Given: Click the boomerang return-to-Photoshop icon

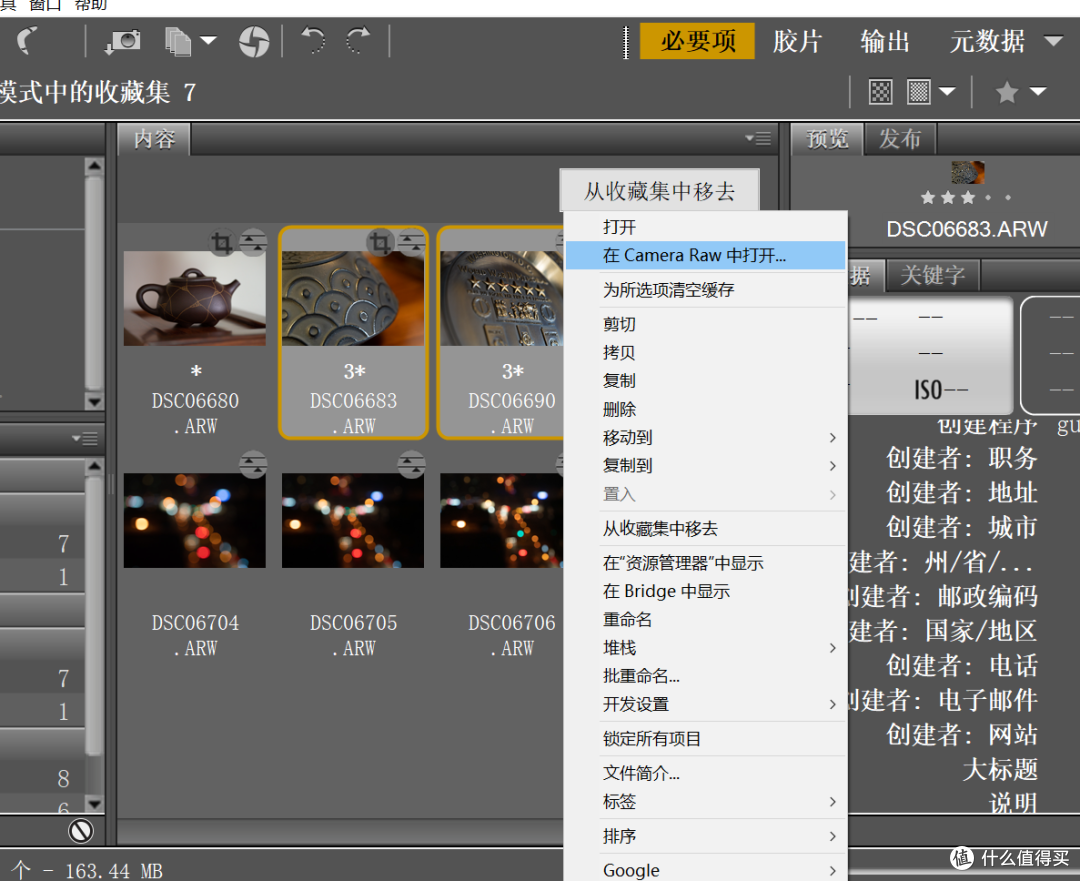Looking at the screenshot, I should point(28,41).
